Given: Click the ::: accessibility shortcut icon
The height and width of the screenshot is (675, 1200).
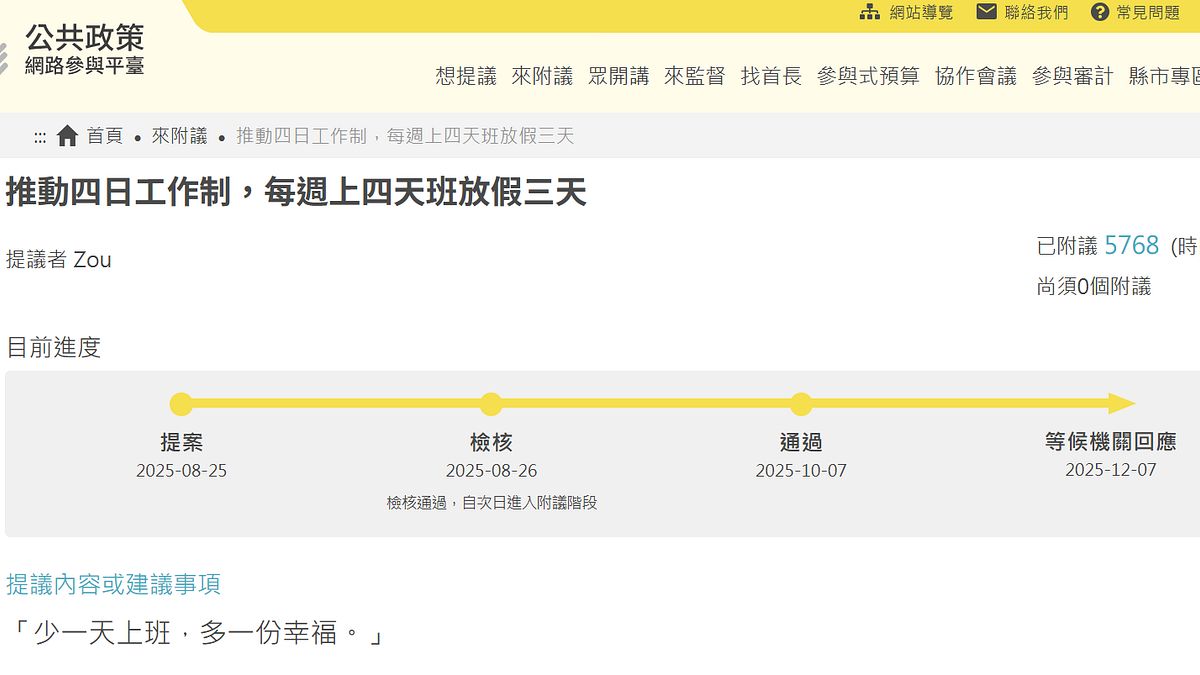Looking at the screenshot, I should pyautogui.click(x=40, y=135).
